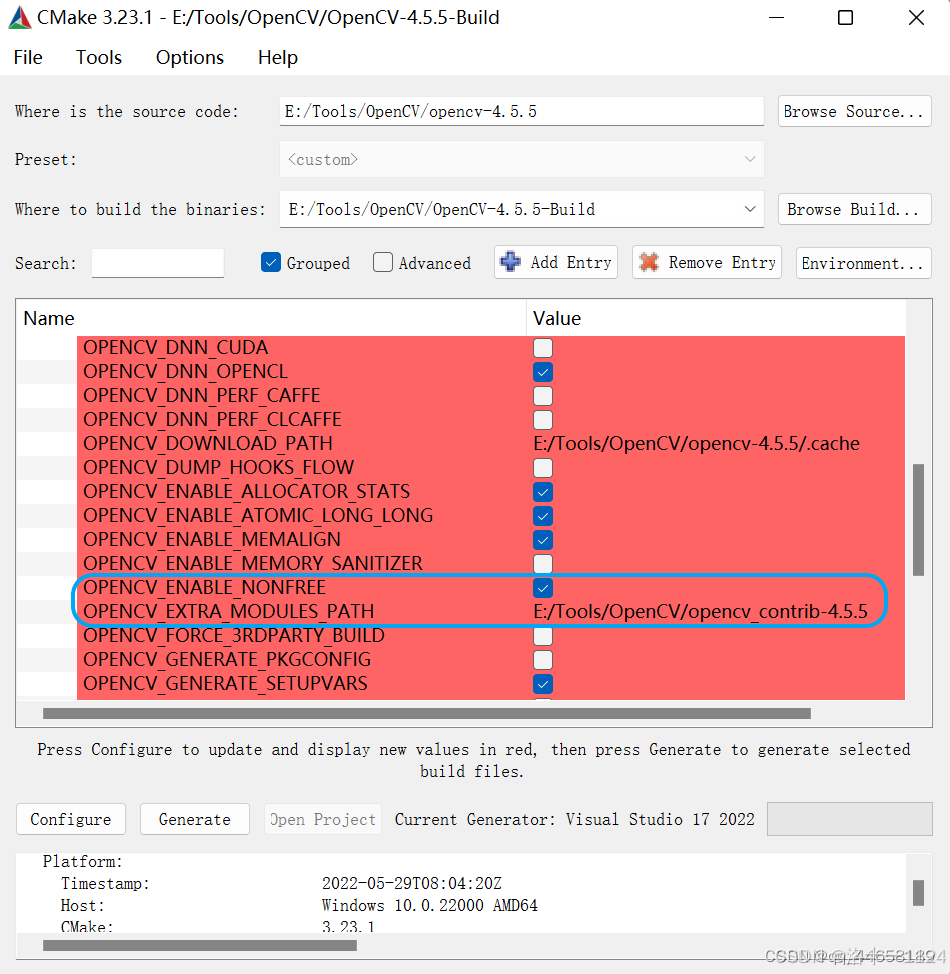950x974 pixels.
Task: Open the Tools menu
Action: [98, 57]
